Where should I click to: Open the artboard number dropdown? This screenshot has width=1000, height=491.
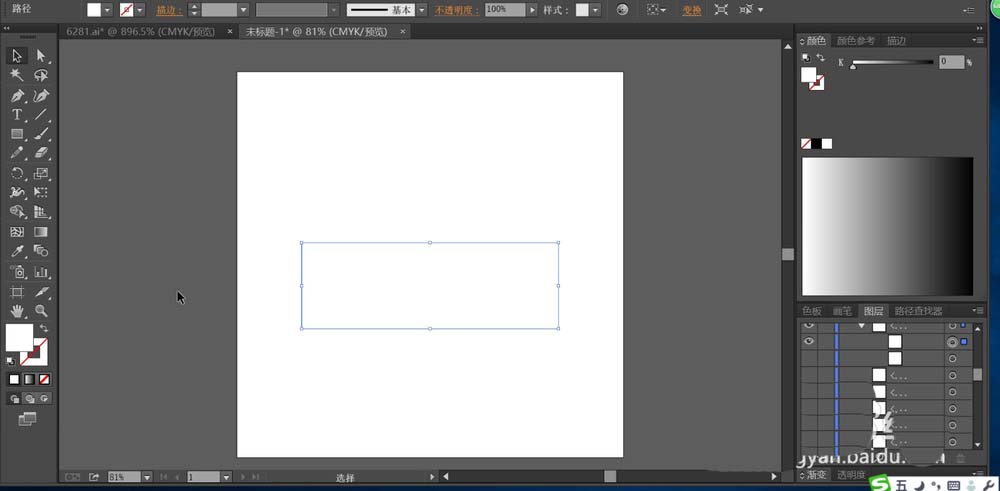[226, 477]
